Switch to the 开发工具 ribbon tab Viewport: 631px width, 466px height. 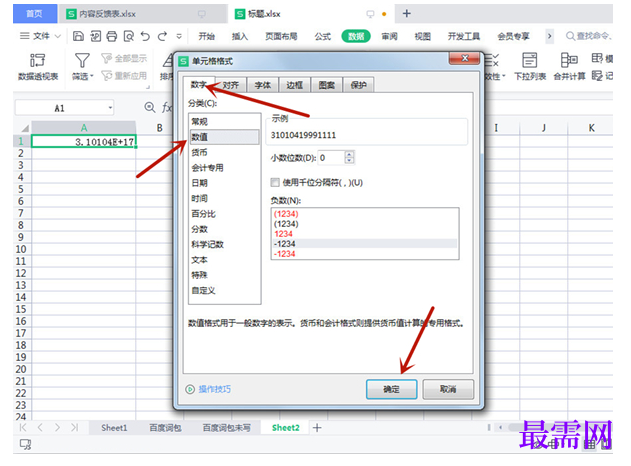[x=464, y=36]
